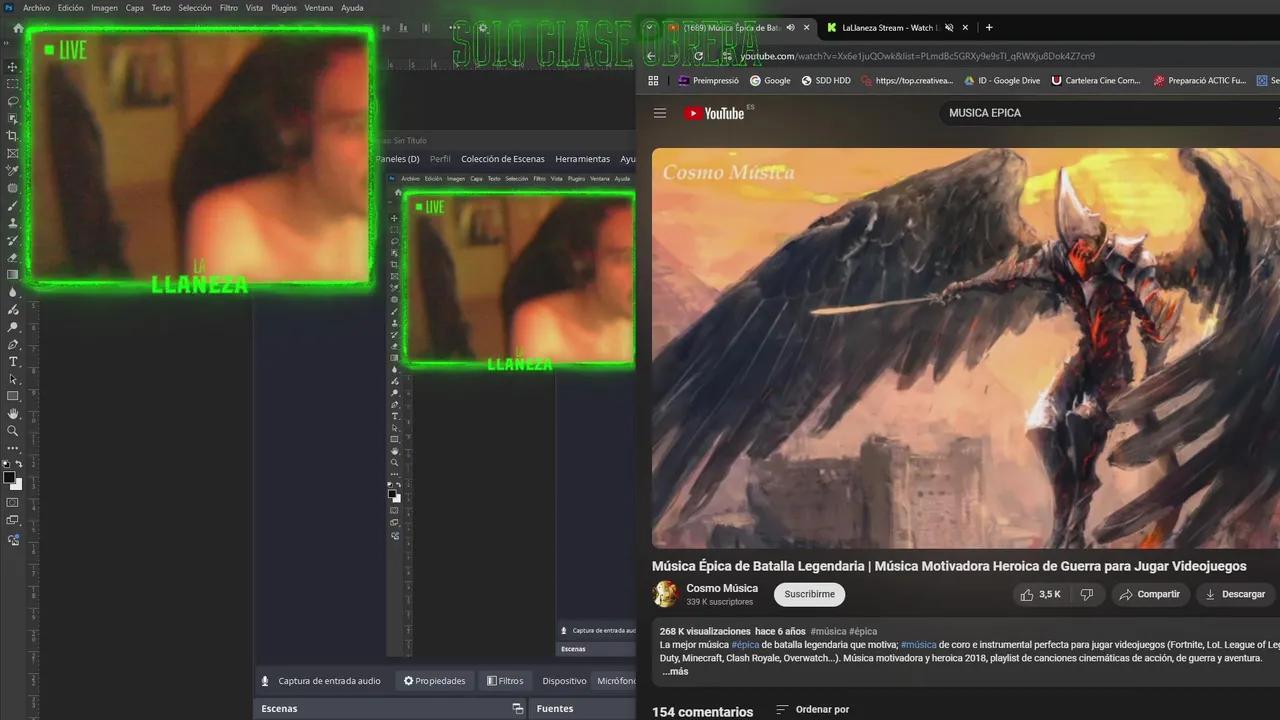This screenshot has height=720, width=1280.
Task: Open a new Chrome tab
Action: [989, 28]
